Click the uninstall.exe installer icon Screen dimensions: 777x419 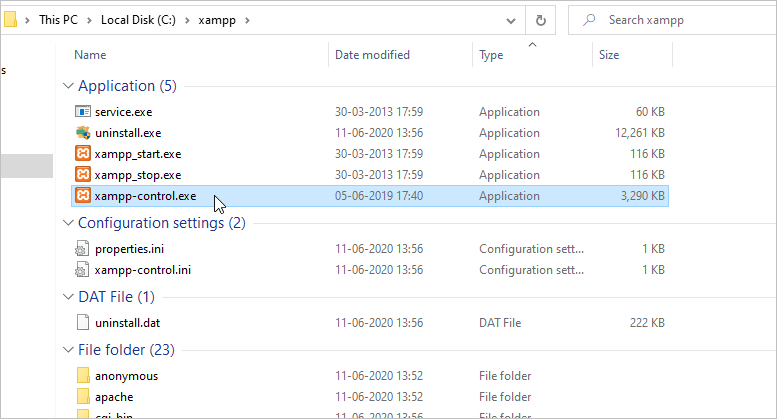click(x=83, y=133)
